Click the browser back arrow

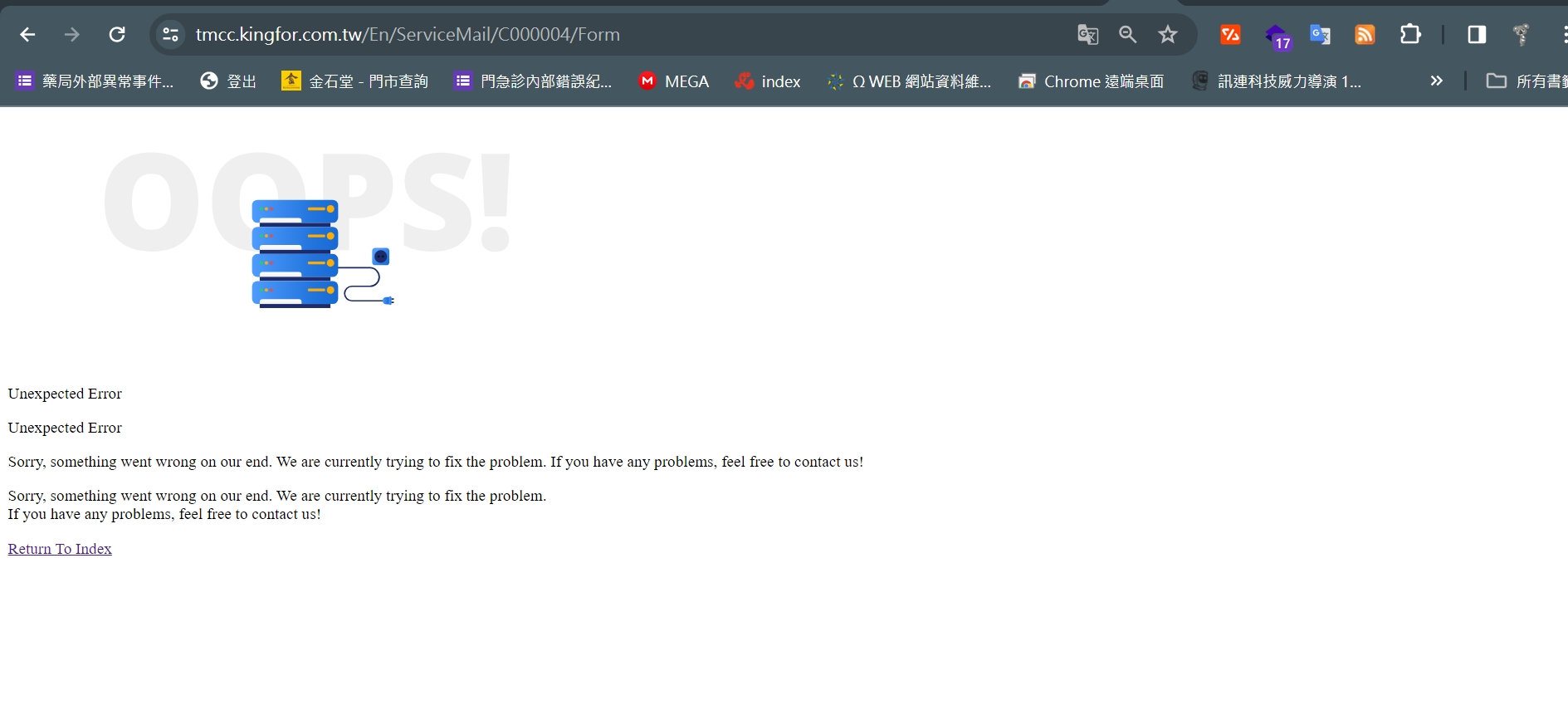point(27,35)
